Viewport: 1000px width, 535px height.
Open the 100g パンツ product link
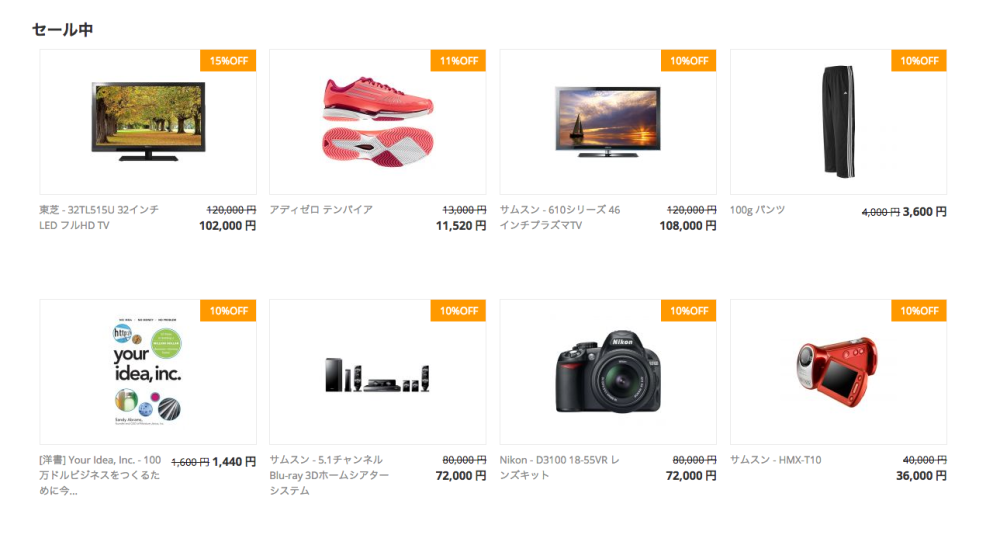(x=757, y=209)
